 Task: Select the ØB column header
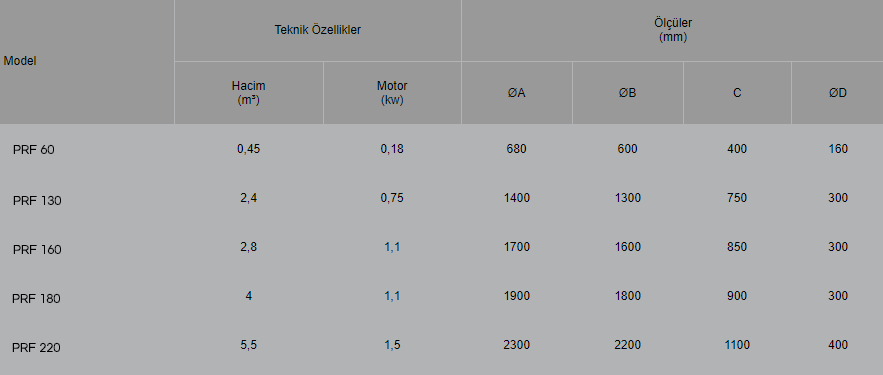tap(627, 93)
